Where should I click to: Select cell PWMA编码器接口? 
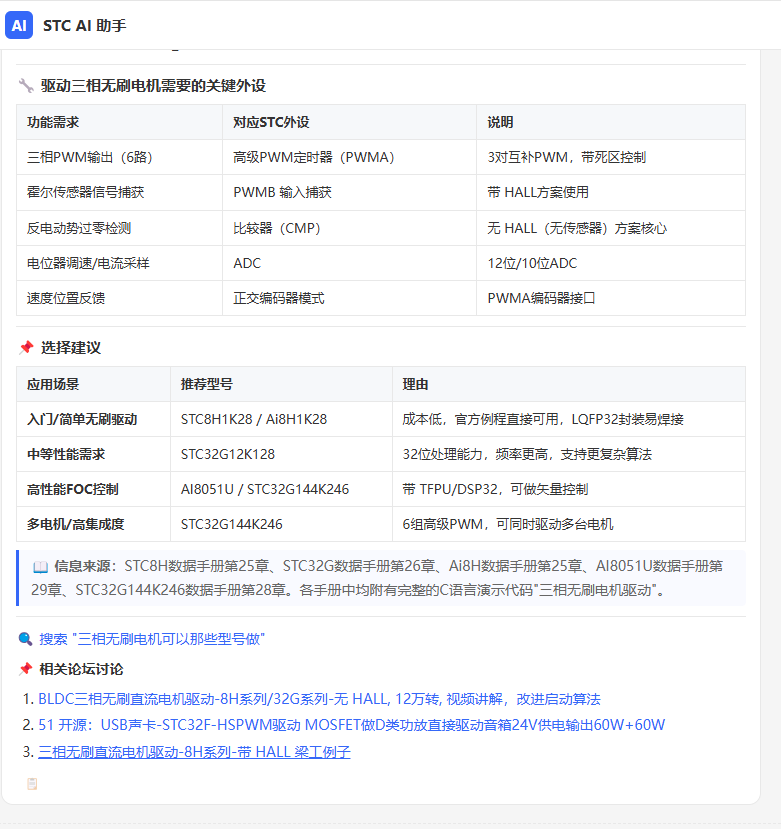(611, 298)
